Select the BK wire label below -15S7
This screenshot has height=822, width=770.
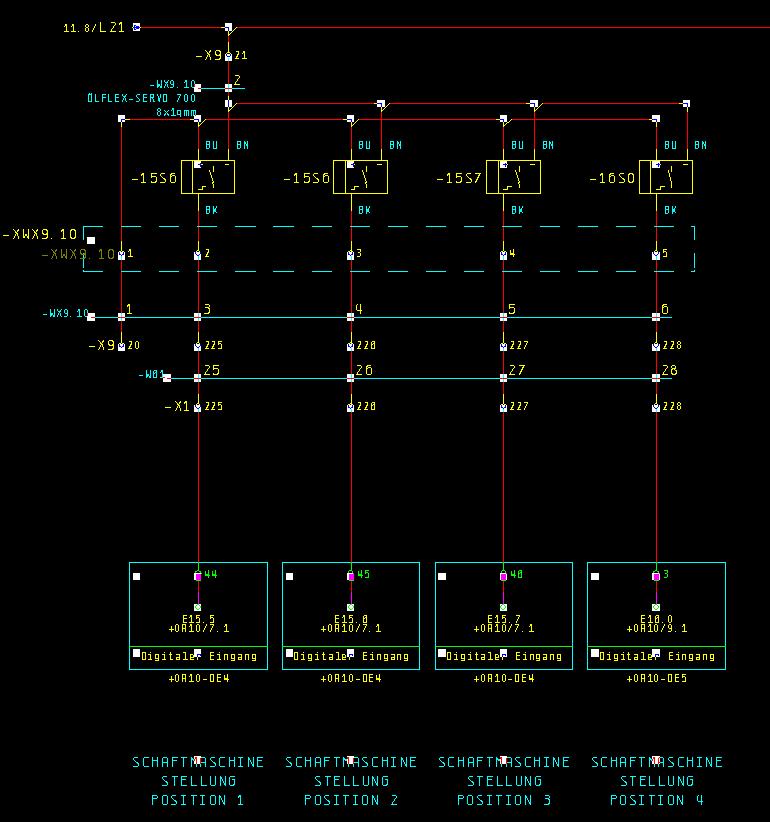517,210
